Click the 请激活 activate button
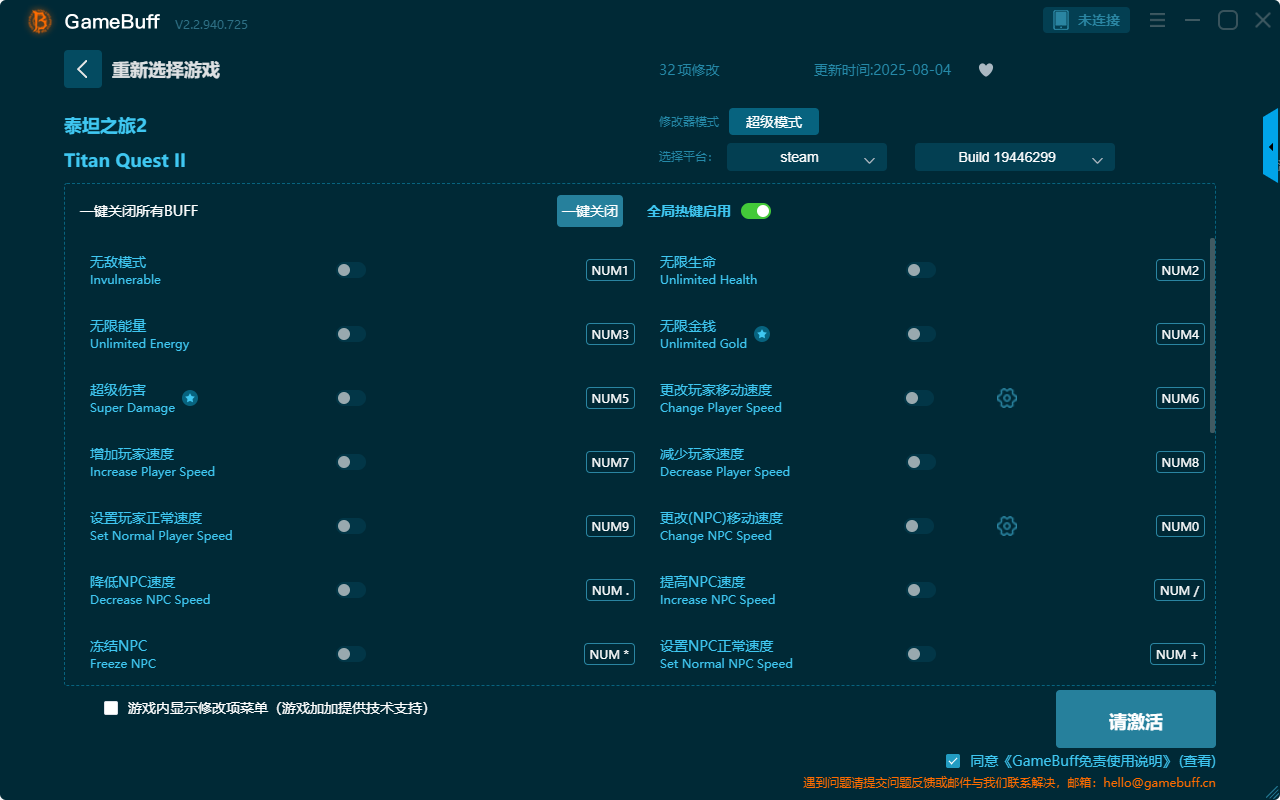Viewport: 1280px width, 800px height. pos(1136,719)
